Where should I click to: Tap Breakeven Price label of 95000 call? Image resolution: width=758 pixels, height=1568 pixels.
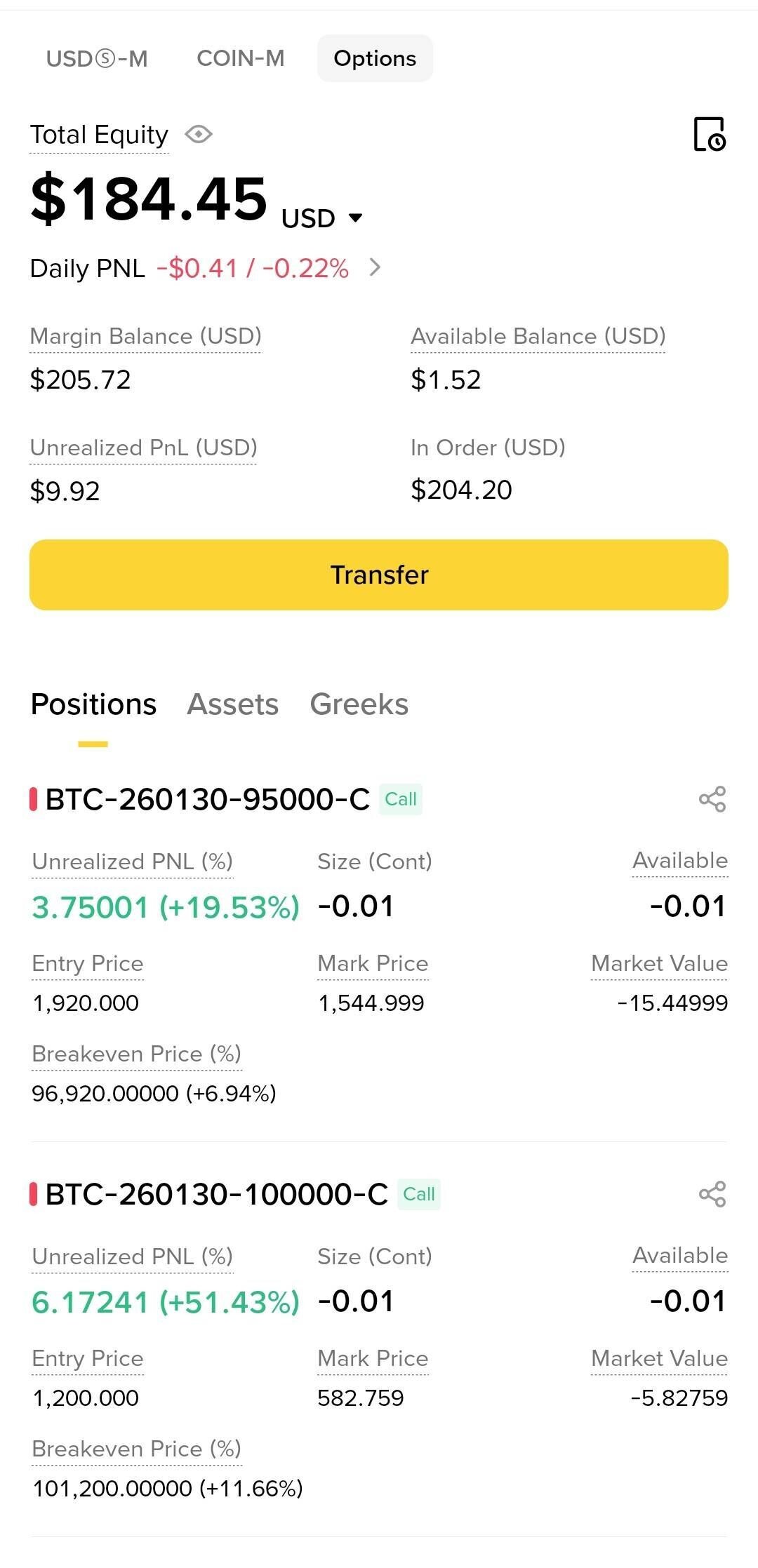tap(136, 1054)
